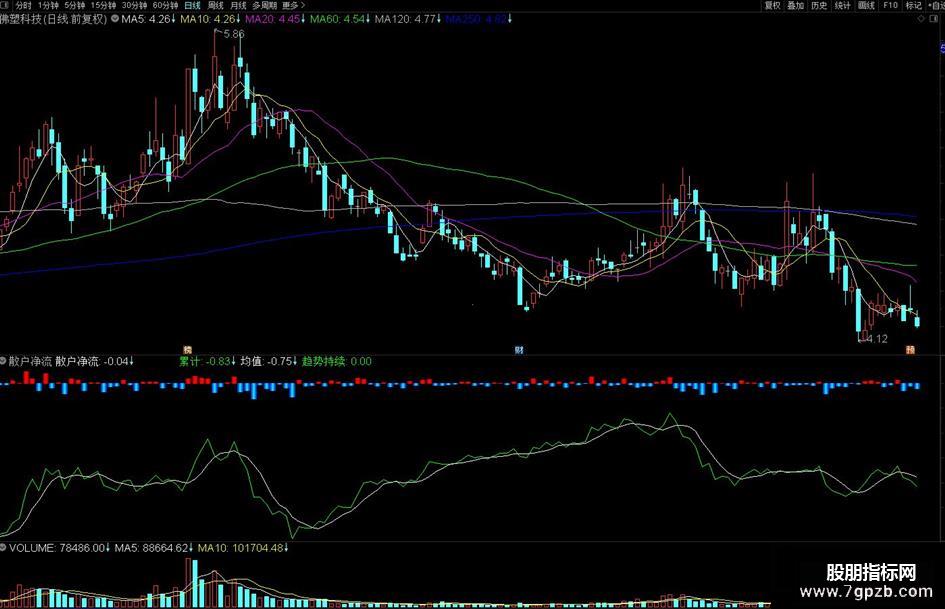
Task: Toggle the side panel icon at top-right
Action: coord(935,19)
